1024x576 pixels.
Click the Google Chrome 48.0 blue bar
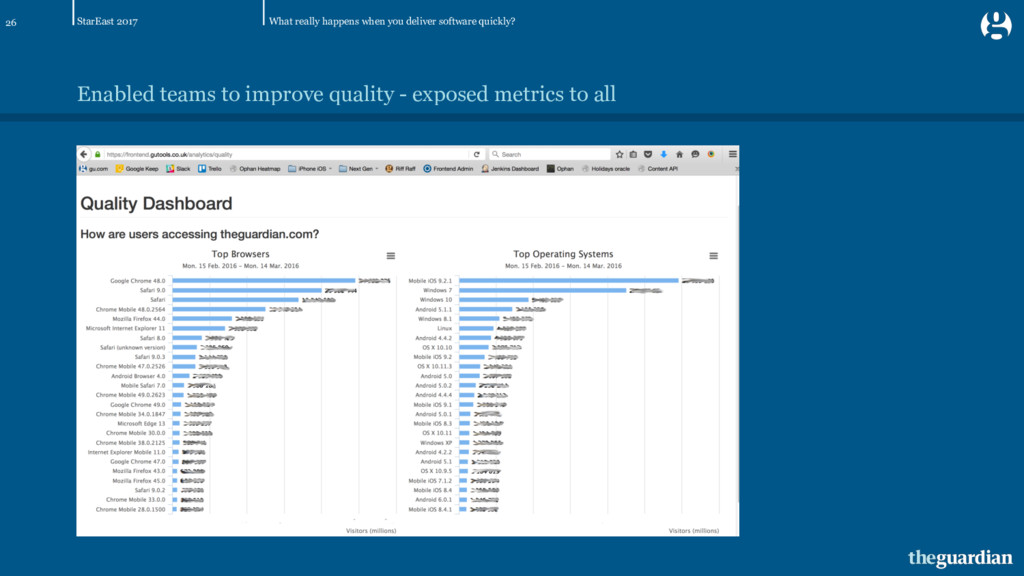tap(264, 281)
